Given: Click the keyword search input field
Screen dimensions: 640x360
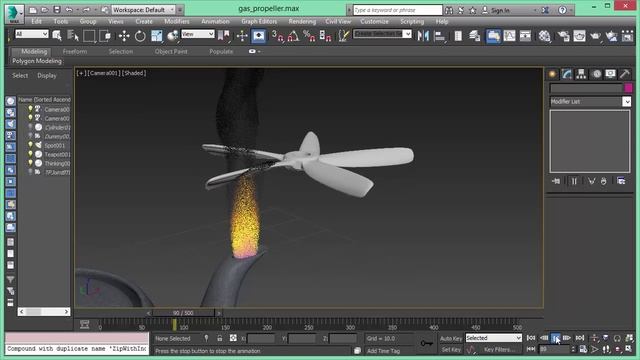Looking at the screenshot, I should [x=397, y=10].
